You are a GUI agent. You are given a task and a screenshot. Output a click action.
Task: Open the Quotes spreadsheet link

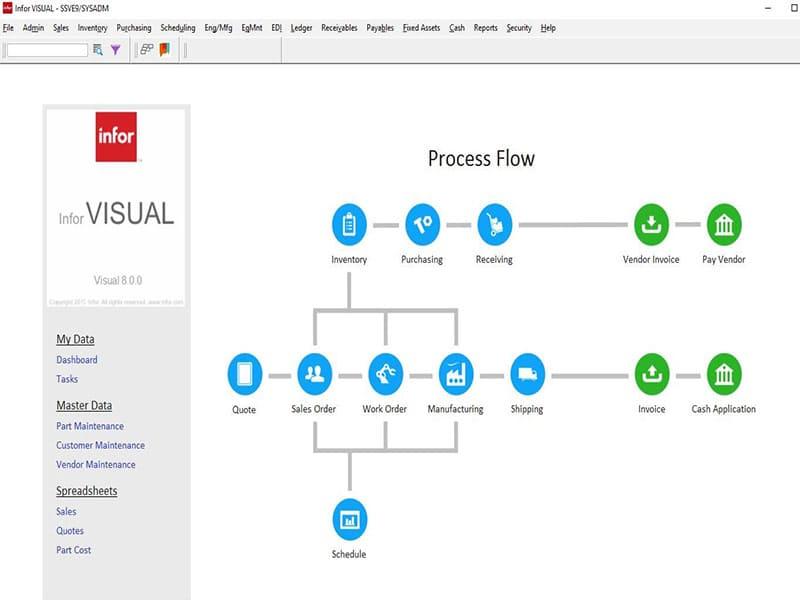pos(70,531)
